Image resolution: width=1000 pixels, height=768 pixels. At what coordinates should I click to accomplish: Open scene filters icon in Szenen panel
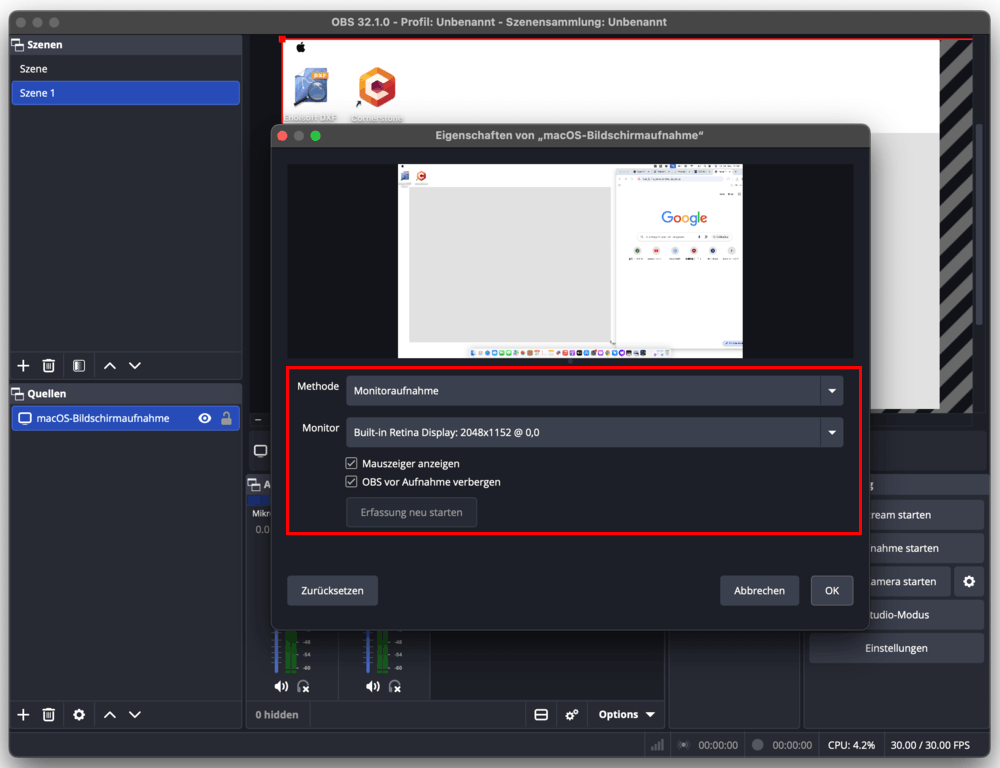(79, 366)
